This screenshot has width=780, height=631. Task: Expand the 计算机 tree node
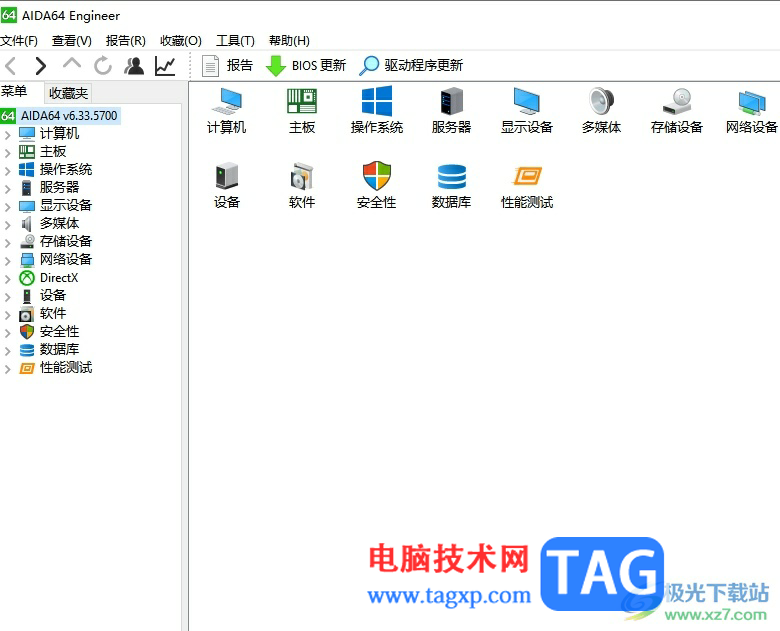coord(7,134)
